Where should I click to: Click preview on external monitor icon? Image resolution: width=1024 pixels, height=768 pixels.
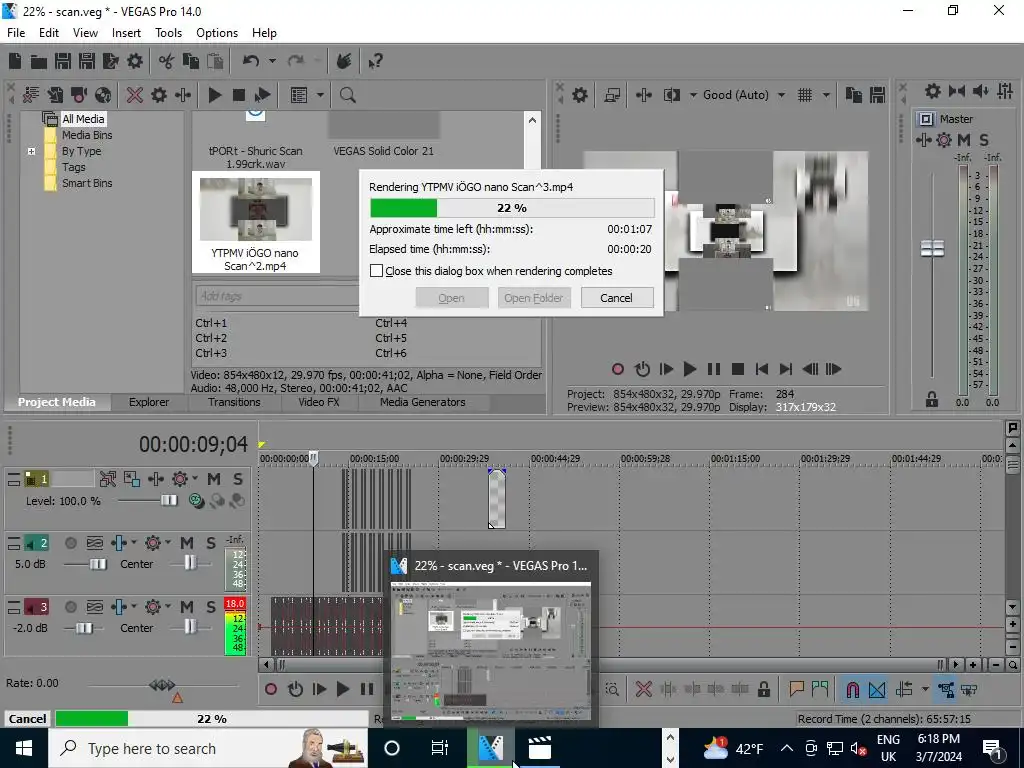coord(612,95)
